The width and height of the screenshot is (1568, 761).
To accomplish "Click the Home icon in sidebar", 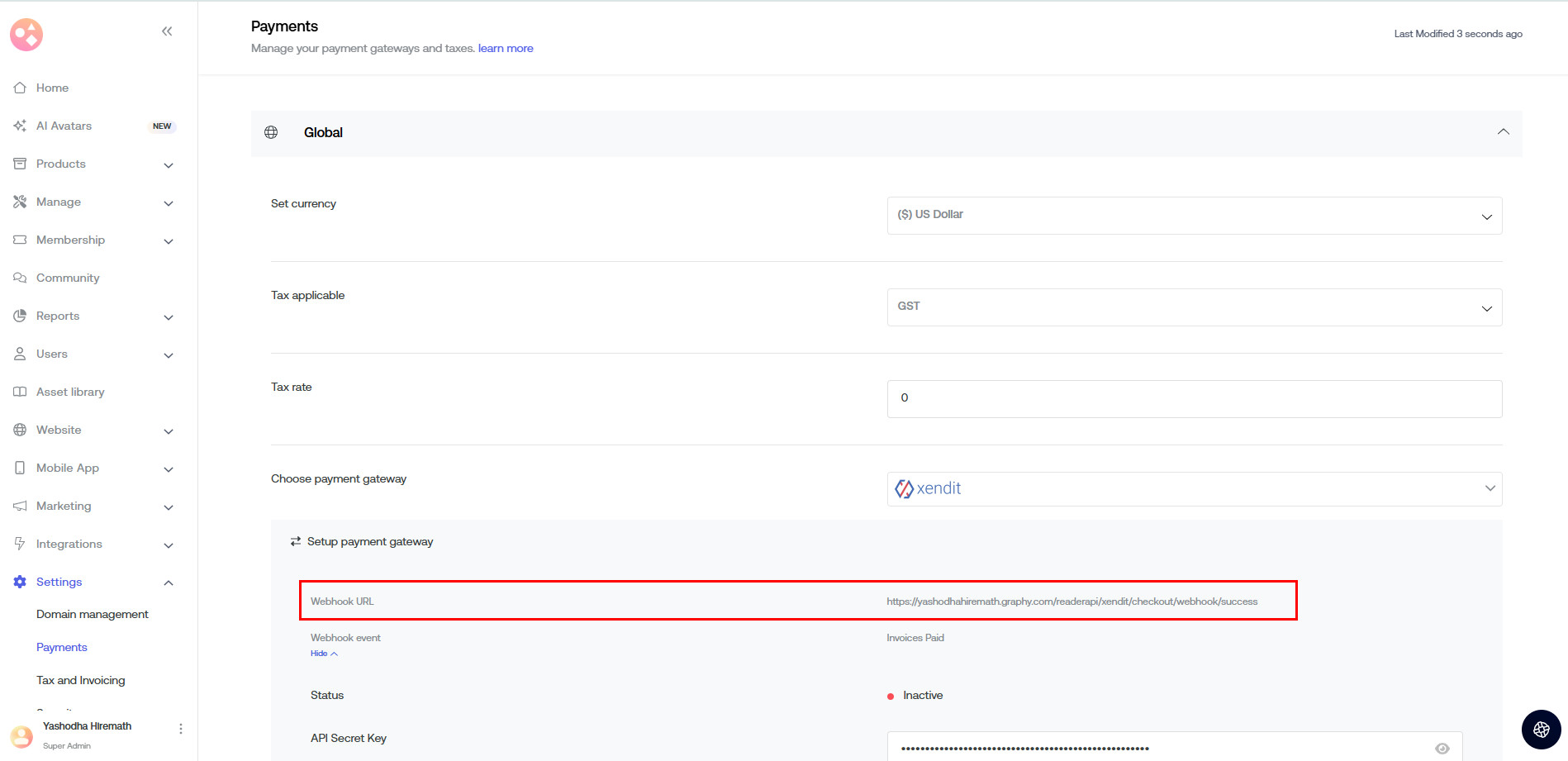I will (x=20, y=88).
